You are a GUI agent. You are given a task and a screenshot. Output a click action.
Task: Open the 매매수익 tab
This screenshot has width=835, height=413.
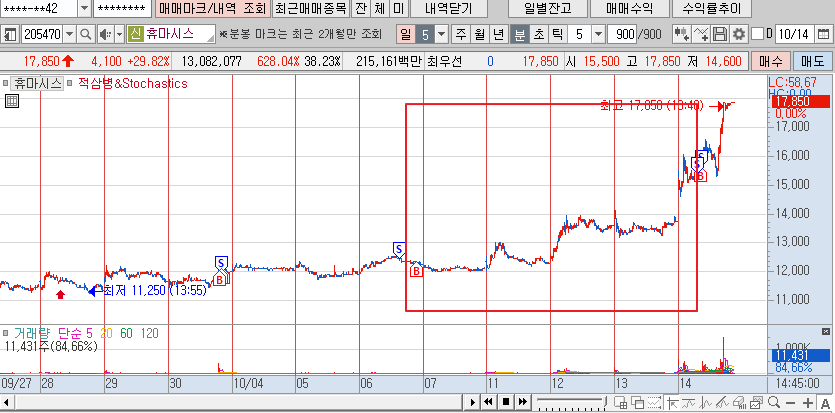pos(628,9)
